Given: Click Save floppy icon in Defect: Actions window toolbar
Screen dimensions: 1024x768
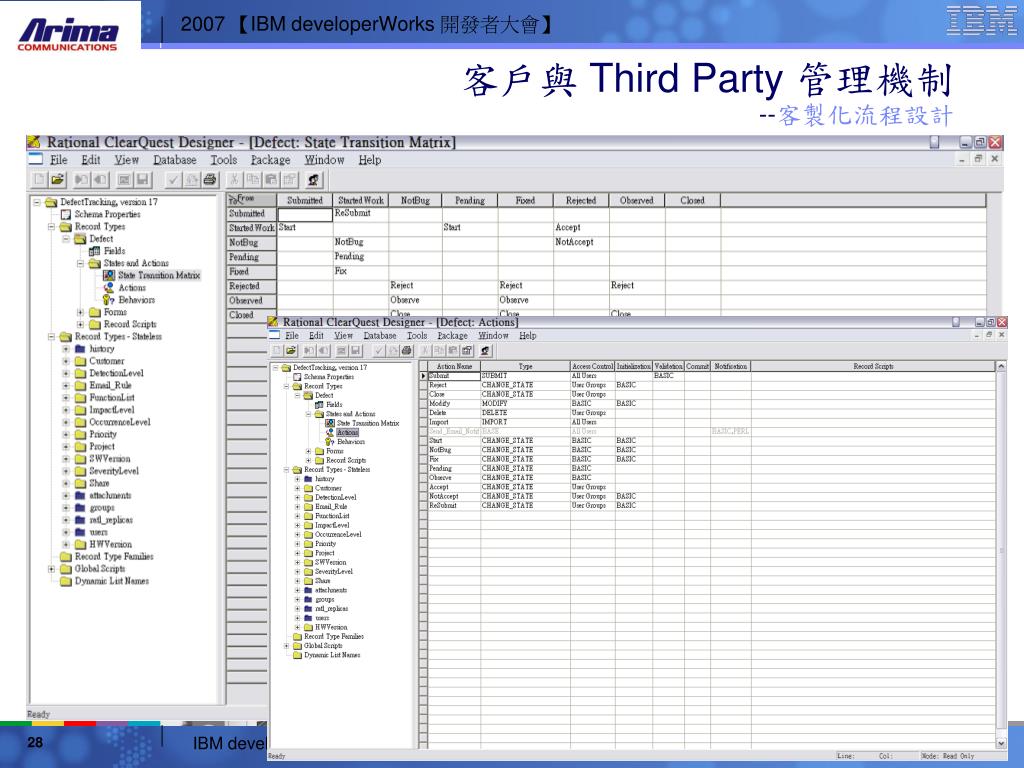Looking at the screenshot, I should [356, 351].
